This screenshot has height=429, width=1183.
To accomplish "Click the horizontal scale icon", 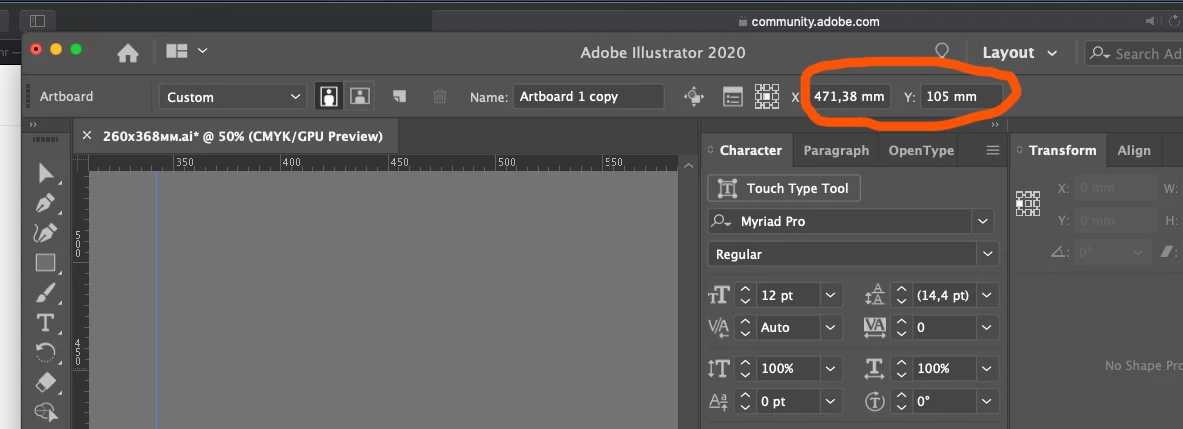I will pos(874,369).
